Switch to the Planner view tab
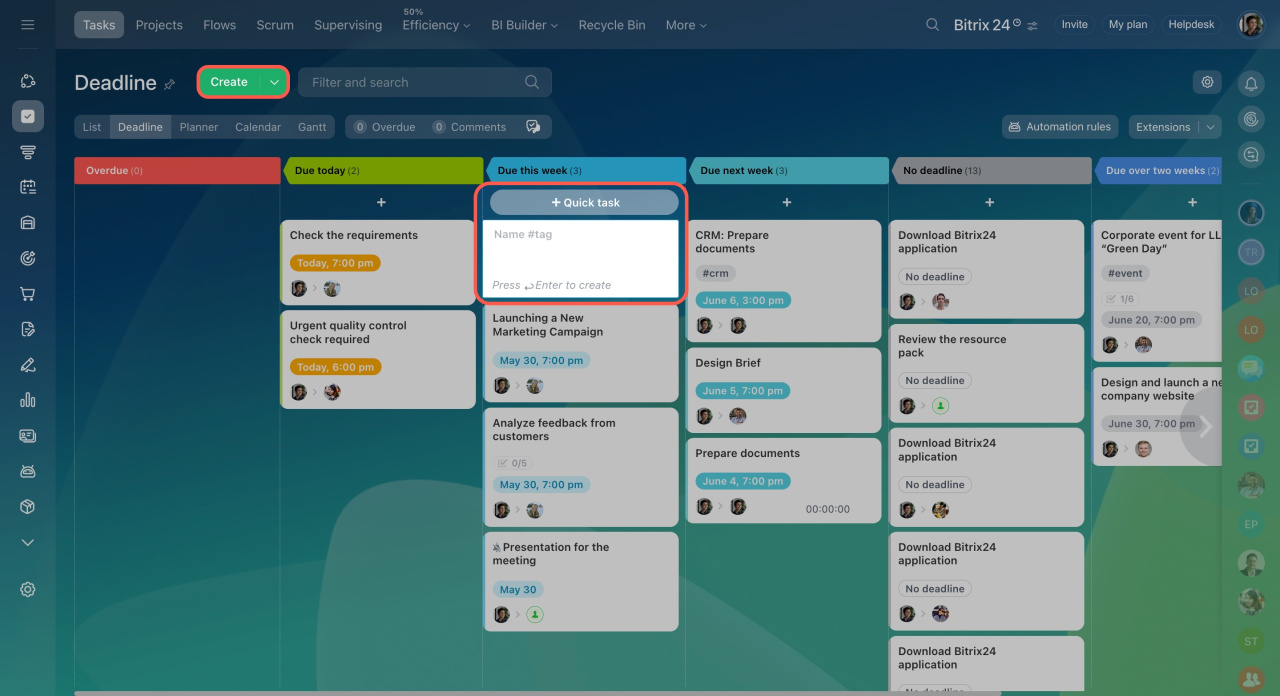Image resolution: width=1280 pixels, height=696 pixels. tap(199, 127)
